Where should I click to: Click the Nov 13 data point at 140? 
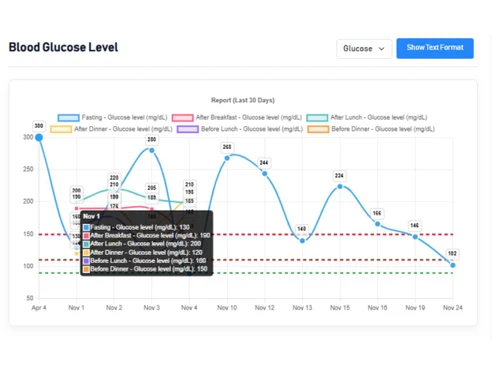pos(302,241)
